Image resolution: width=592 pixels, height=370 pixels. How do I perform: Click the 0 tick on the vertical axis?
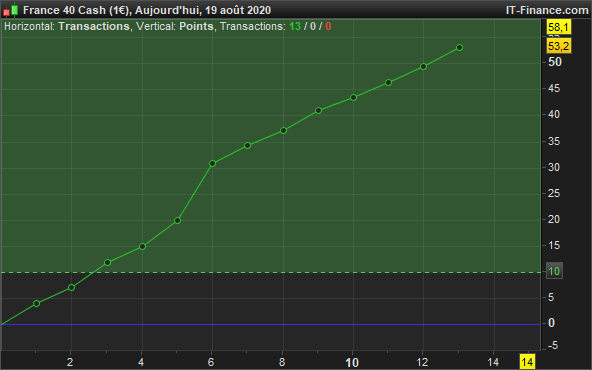pyautogui.click(x=551, y=323)
